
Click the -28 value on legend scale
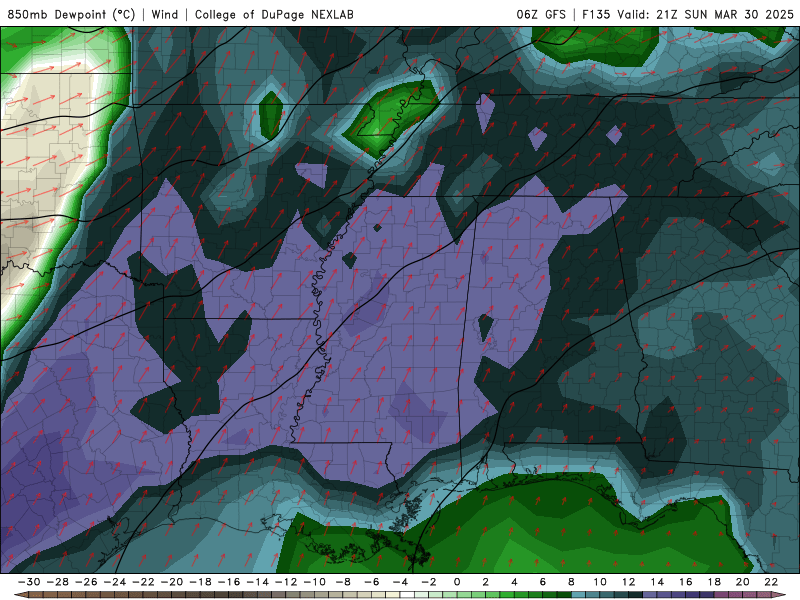(x=58, y=582)
